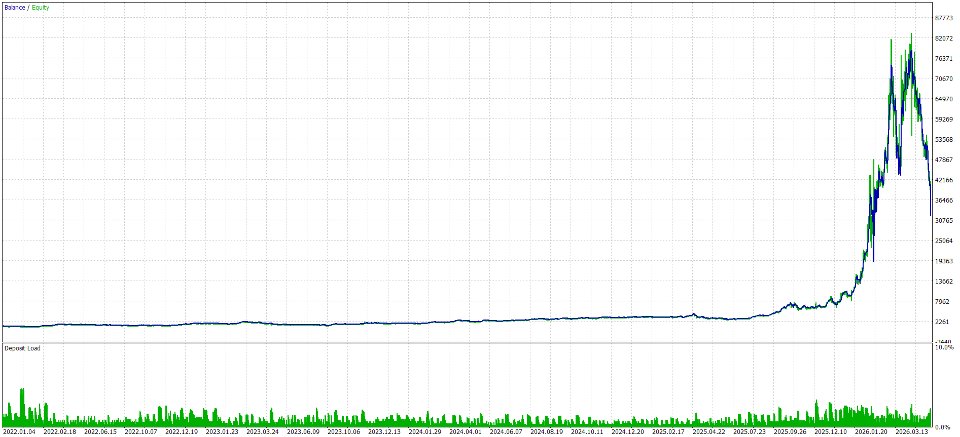Select the 2022.12.10 date label
This screenshot has height=437, width=960.
tap(182, 431)
